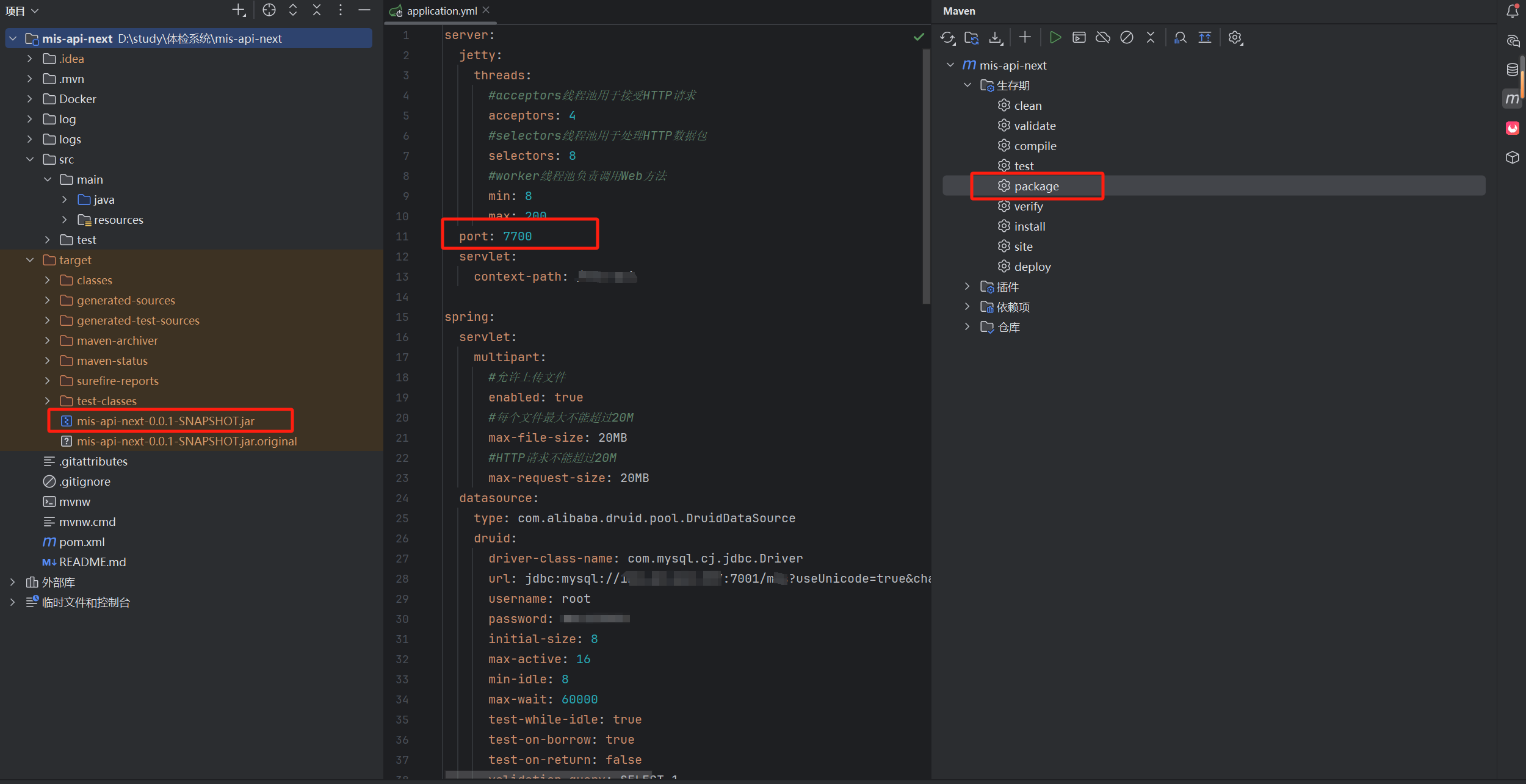Collapse the target folder
1526x784 pixels.
pyautogui.click(x=30, y=260)
